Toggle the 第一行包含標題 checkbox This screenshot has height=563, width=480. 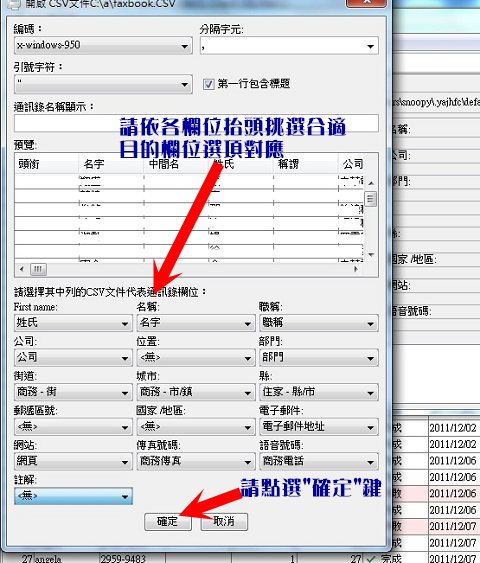point(209,84)
